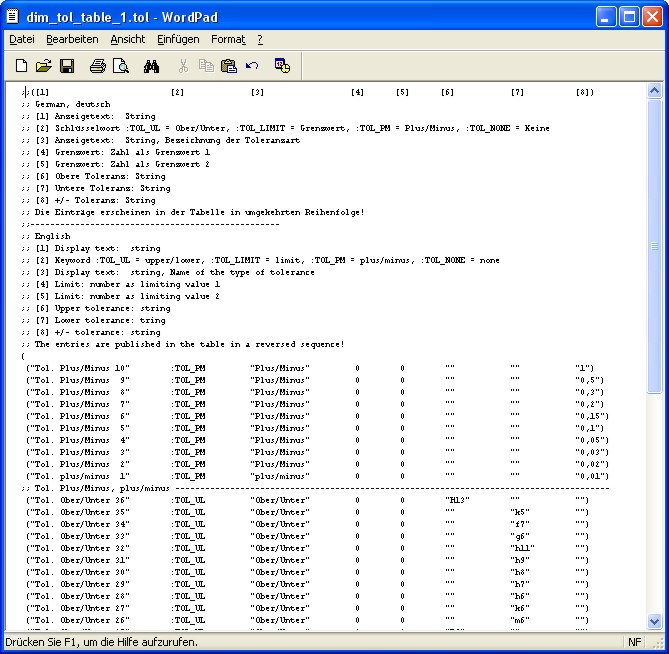Create a new document via toolbar icon
This screenshot has width=669, height=654.
(x=21, y=66)
